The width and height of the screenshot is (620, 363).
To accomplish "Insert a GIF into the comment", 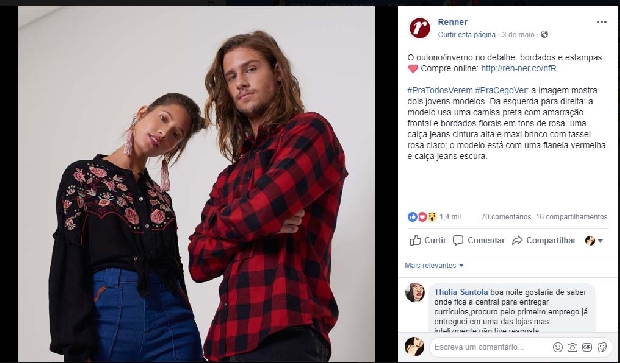I will coord(587,347).
